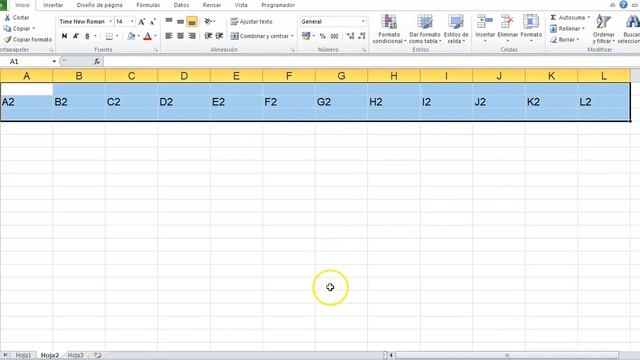Viewport: 640px width, 360px height.
Task: Click the cell borders icon
Action: point(109,36)
